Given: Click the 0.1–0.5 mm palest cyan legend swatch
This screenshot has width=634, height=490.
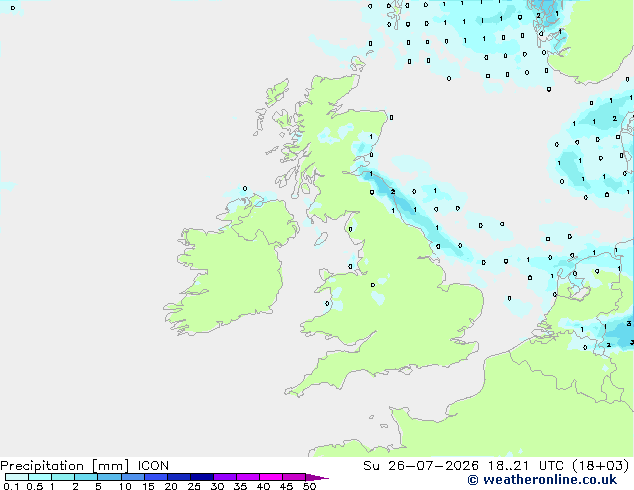Looking at the screenshot, I should (17, 477).
